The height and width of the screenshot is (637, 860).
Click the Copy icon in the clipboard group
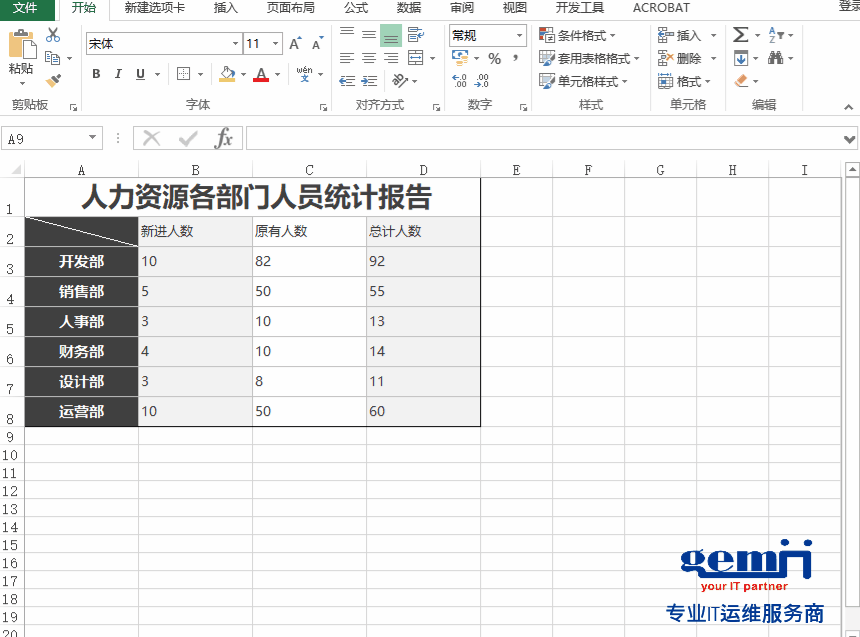53,57
